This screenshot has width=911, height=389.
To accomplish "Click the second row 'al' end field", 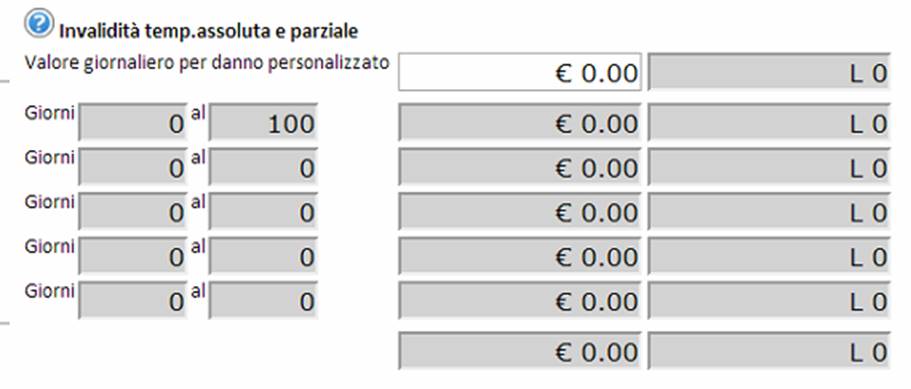I will [x=263, y=167].
